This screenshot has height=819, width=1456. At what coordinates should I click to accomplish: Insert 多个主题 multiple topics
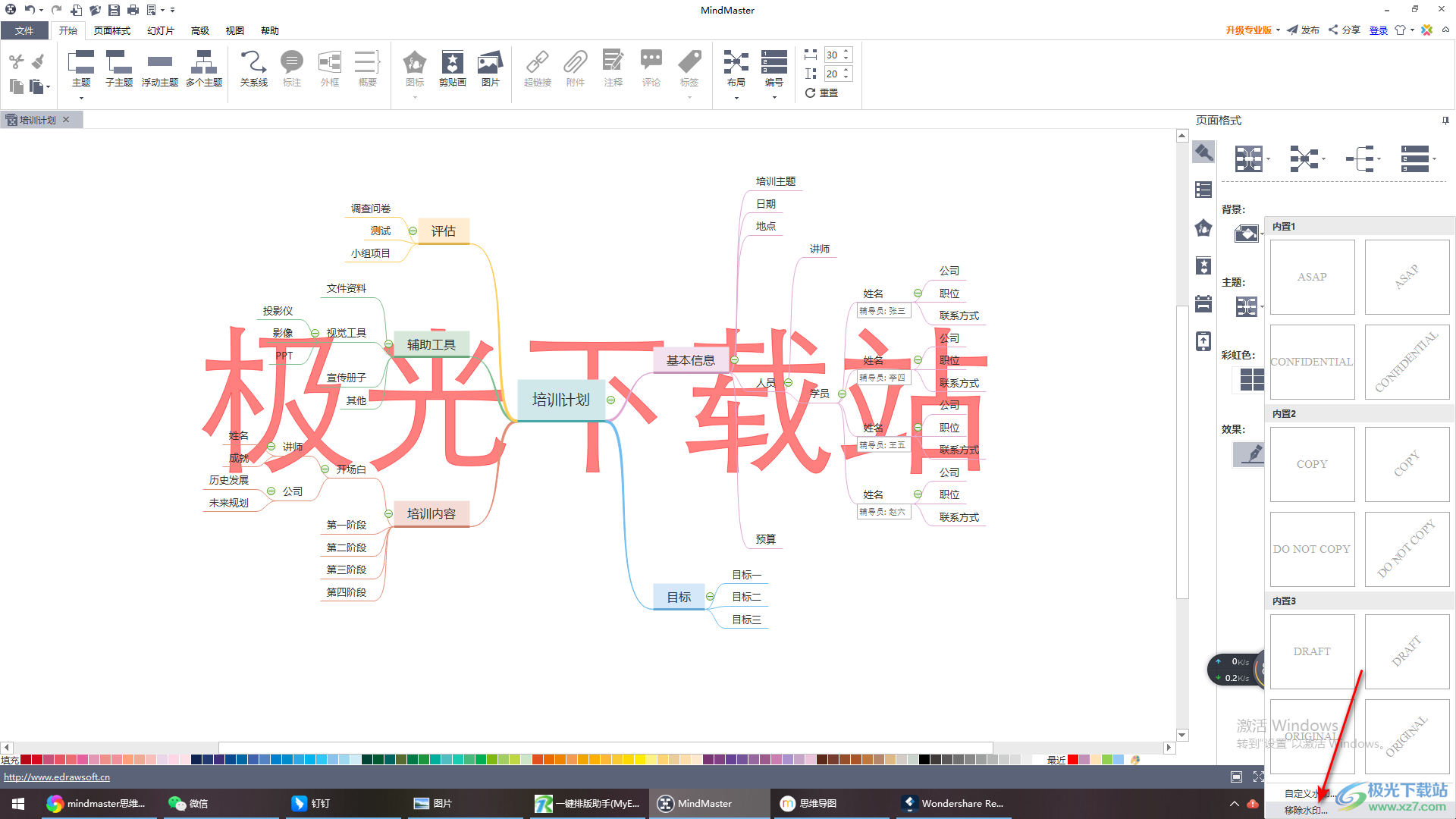(x=204, y=69)
